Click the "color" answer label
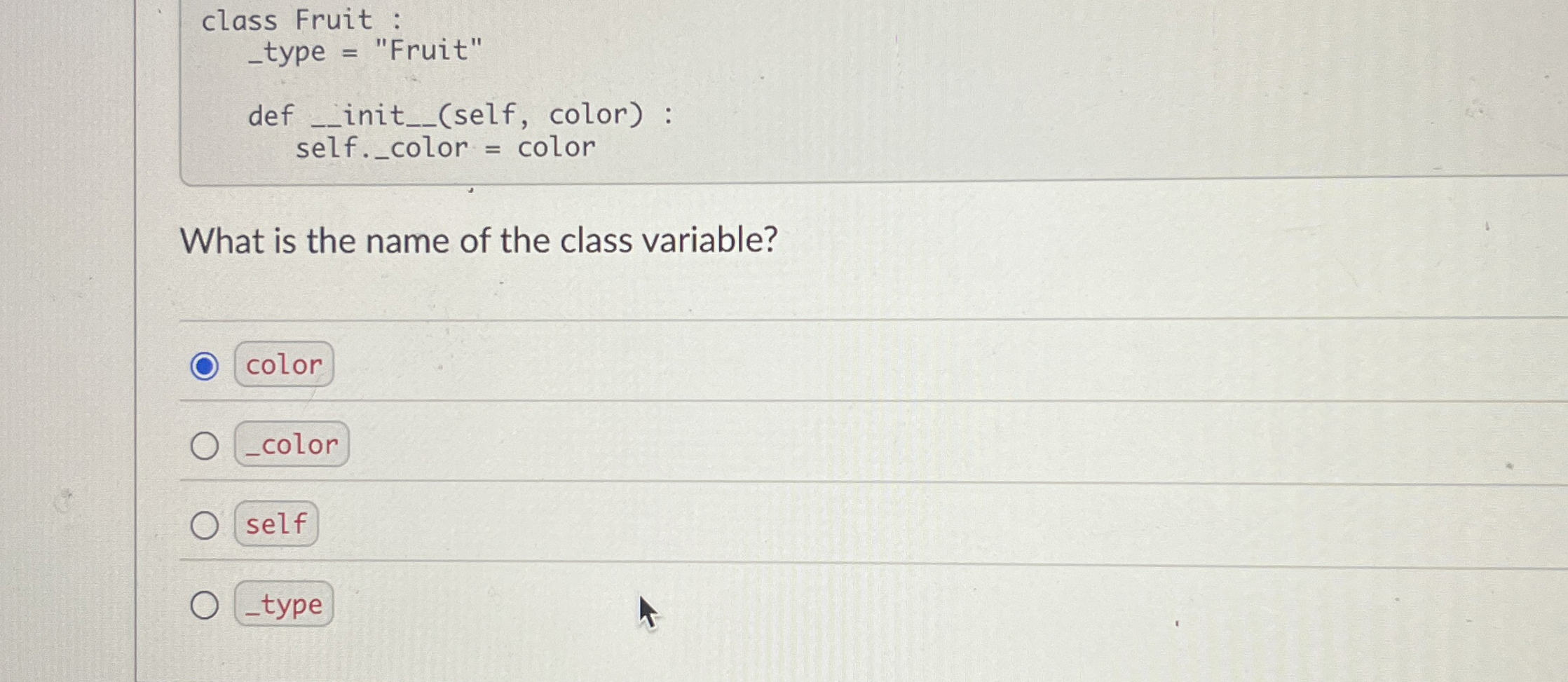Image resolution: width=1568 pixels, height=682 pixels. coord(283,364)
